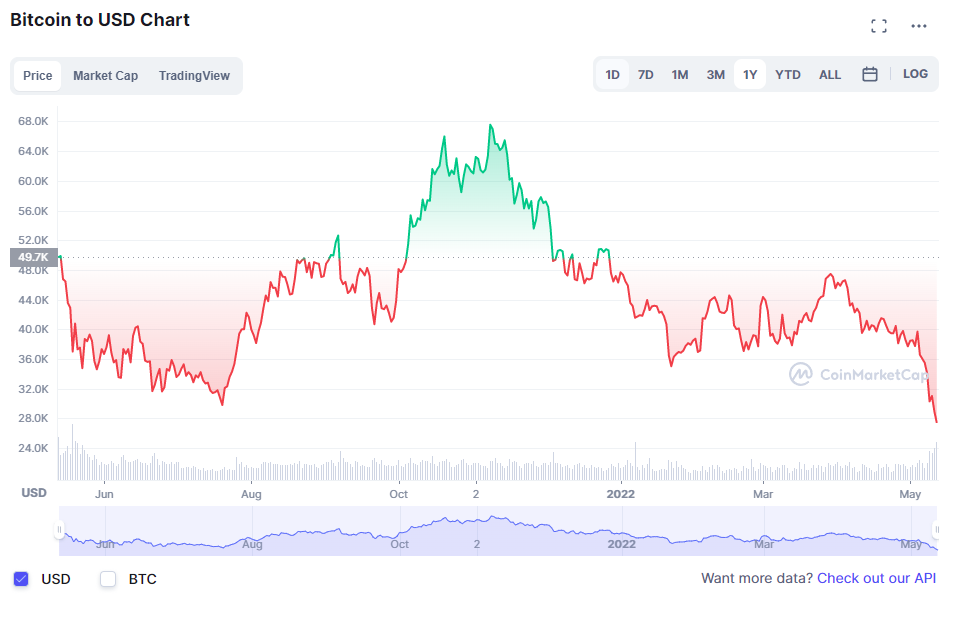
Task: Select the 7D time range
Action: [646, 73]
